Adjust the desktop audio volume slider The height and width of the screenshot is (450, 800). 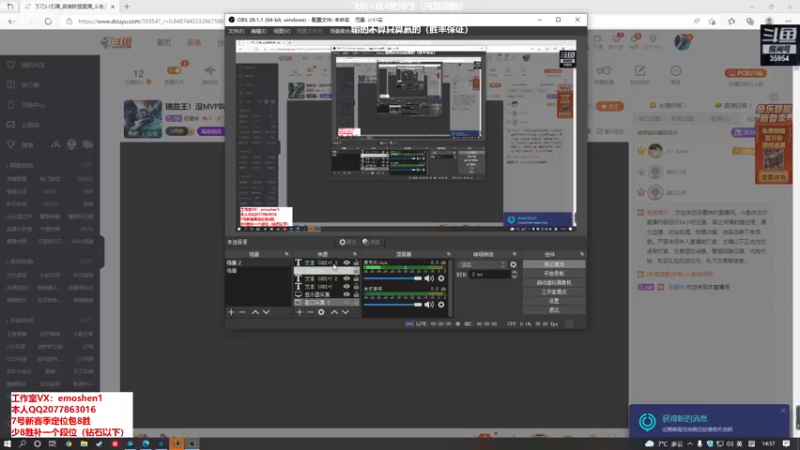pos(393,305)
